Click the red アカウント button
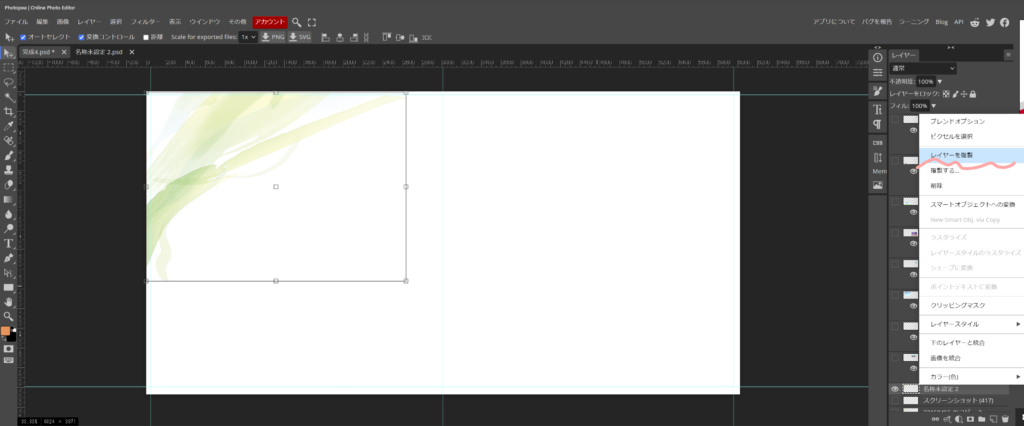Viewport: 1024px width, 426px height. [269, 21]
